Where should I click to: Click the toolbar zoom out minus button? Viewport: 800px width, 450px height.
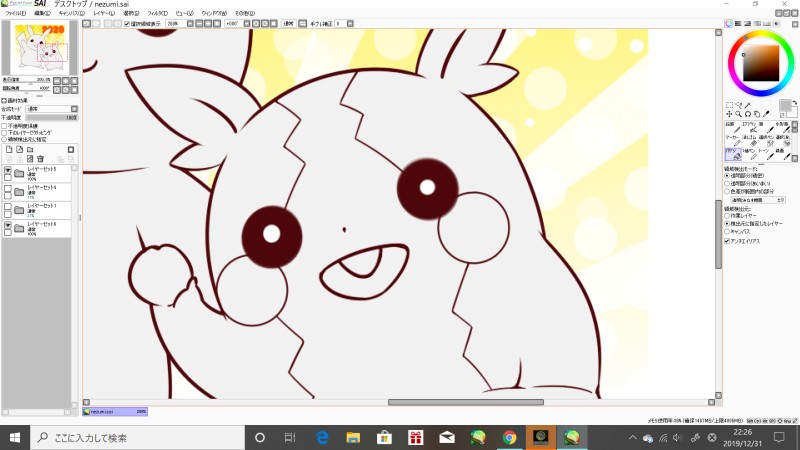199,23
